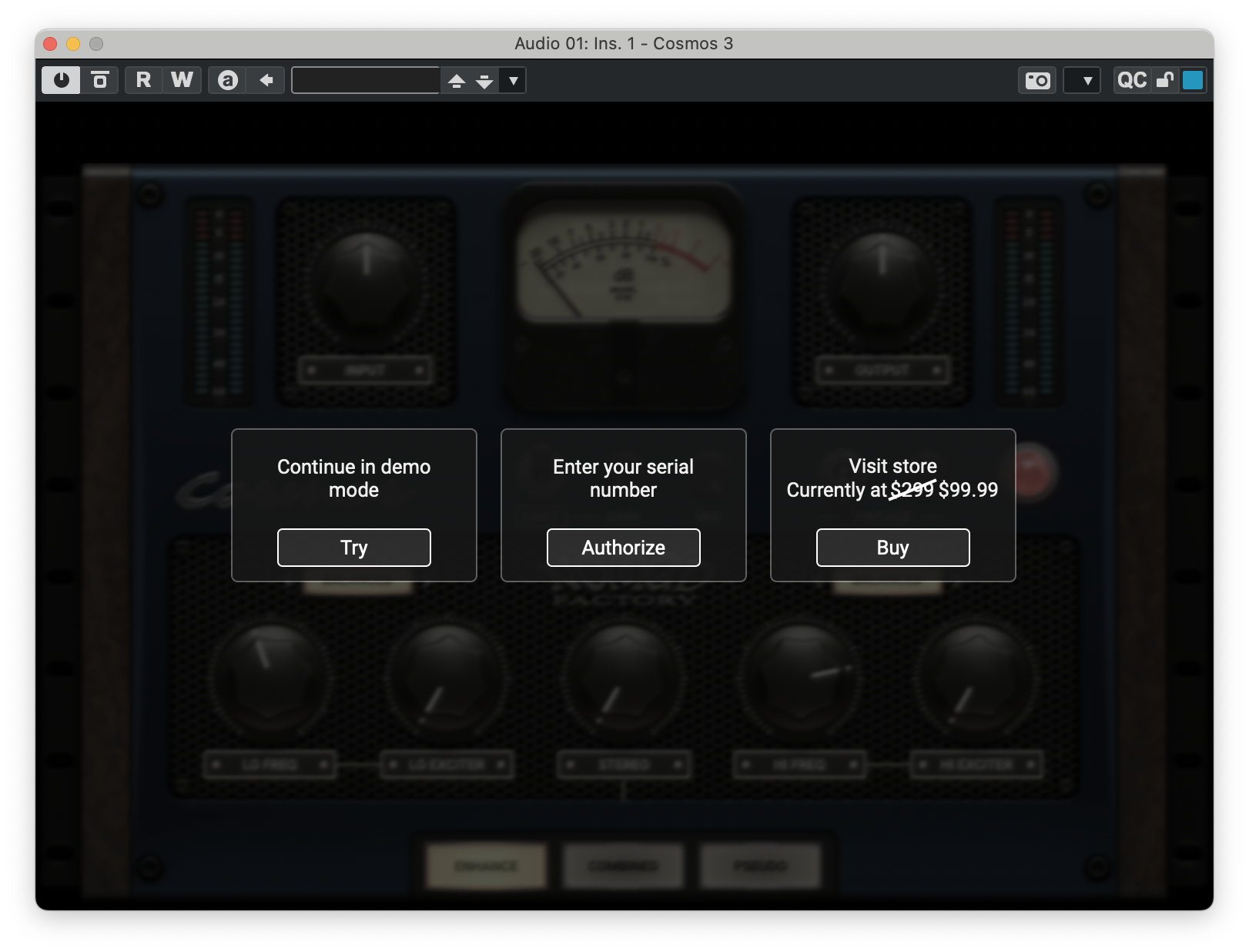Image resolution: width=1249 pixels, height=952 pixels.
Task: Click the bypass effect icon
Action: (x=100, y=80)
